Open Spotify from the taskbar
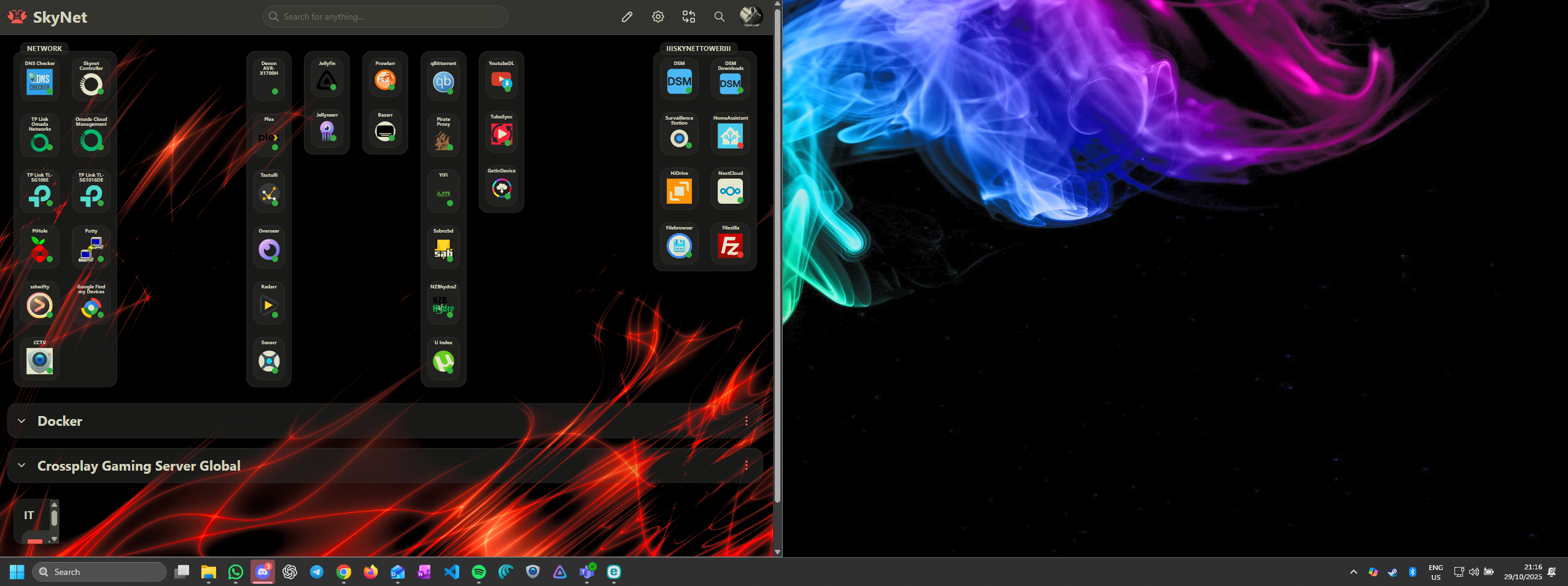The image size is (1568, 586). [x=479, y=572]
